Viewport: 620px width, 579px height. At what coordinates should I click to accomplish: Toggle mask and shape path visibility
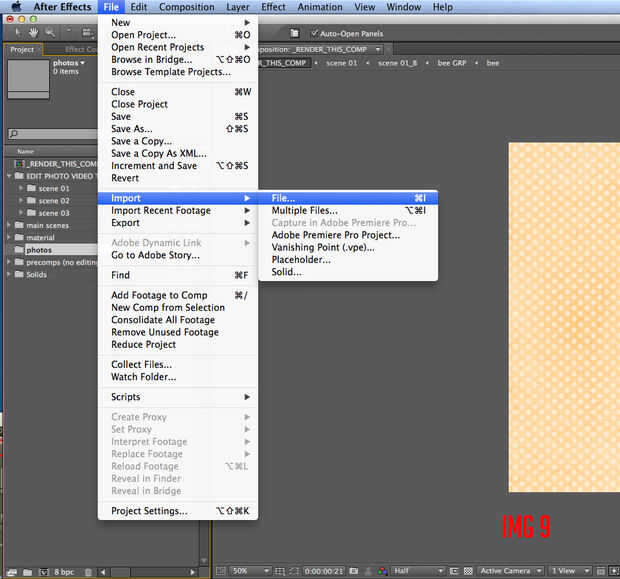(294, 571)
